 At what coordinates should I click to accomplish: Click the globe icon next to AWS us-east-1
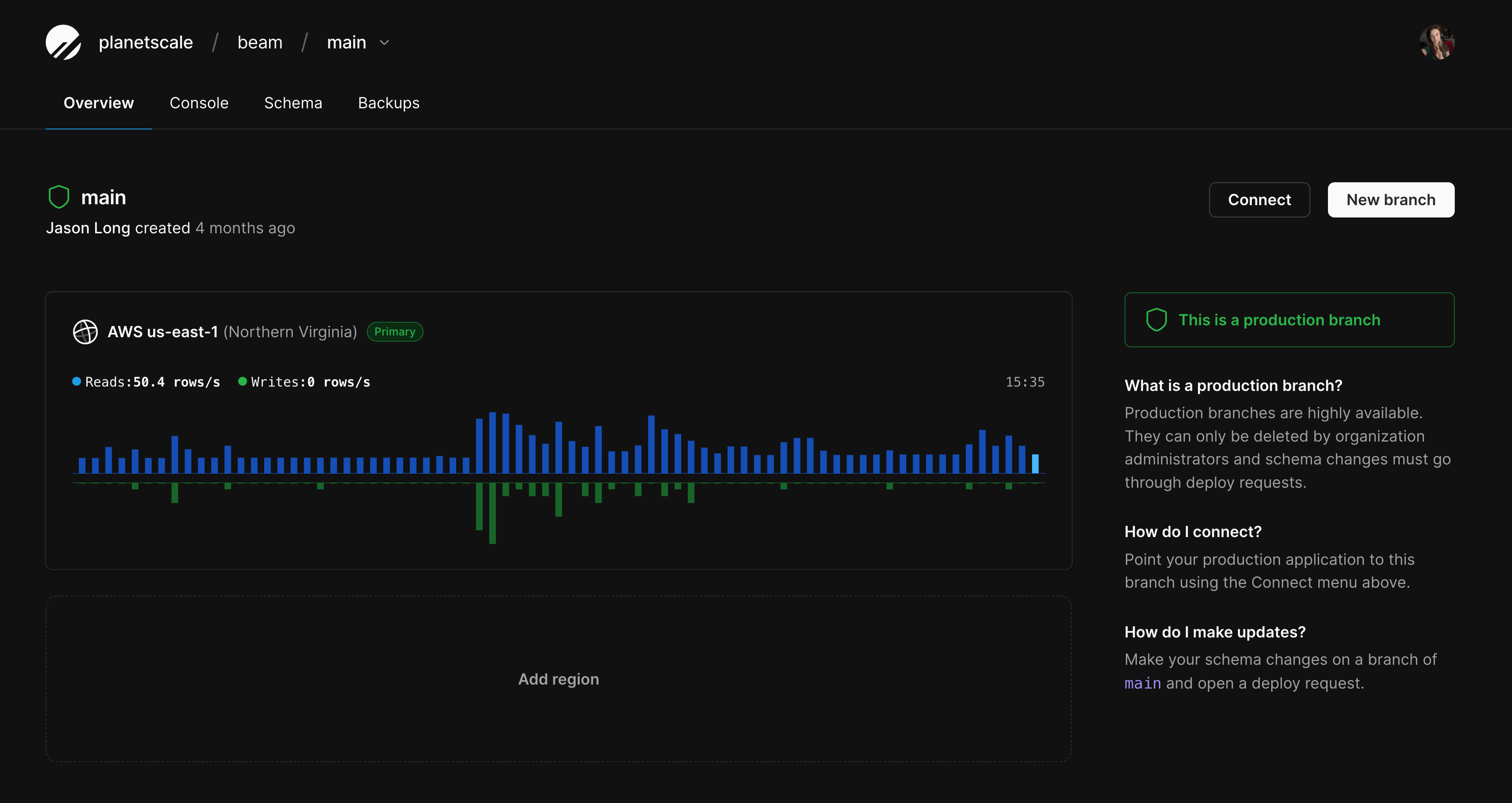(x=85, y=332)
